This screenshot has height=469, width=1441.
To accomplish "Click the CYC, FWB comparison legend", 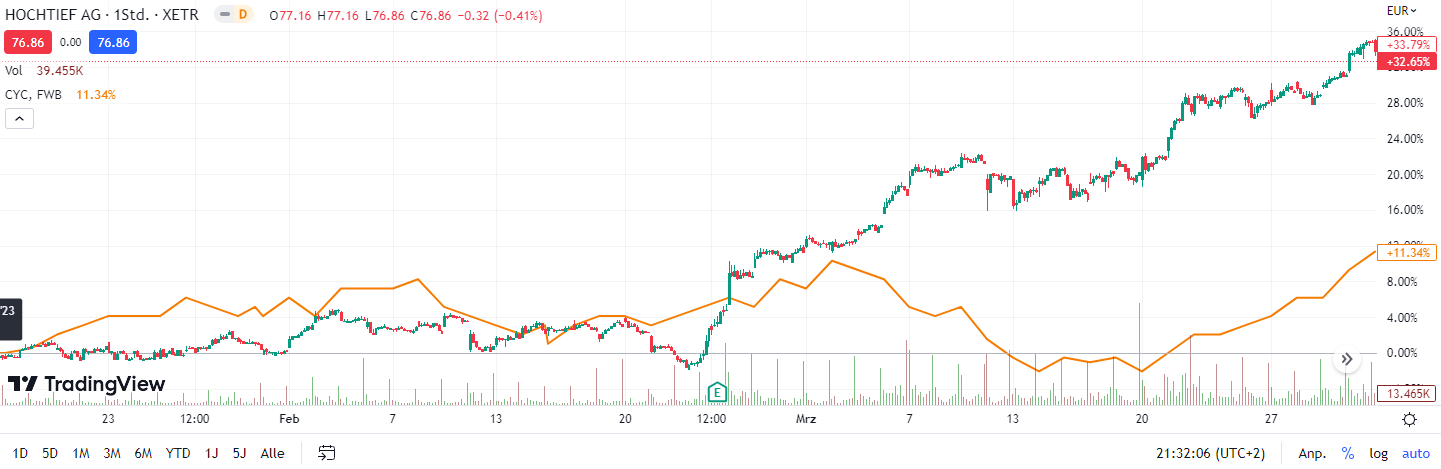I will coord(33,95).
